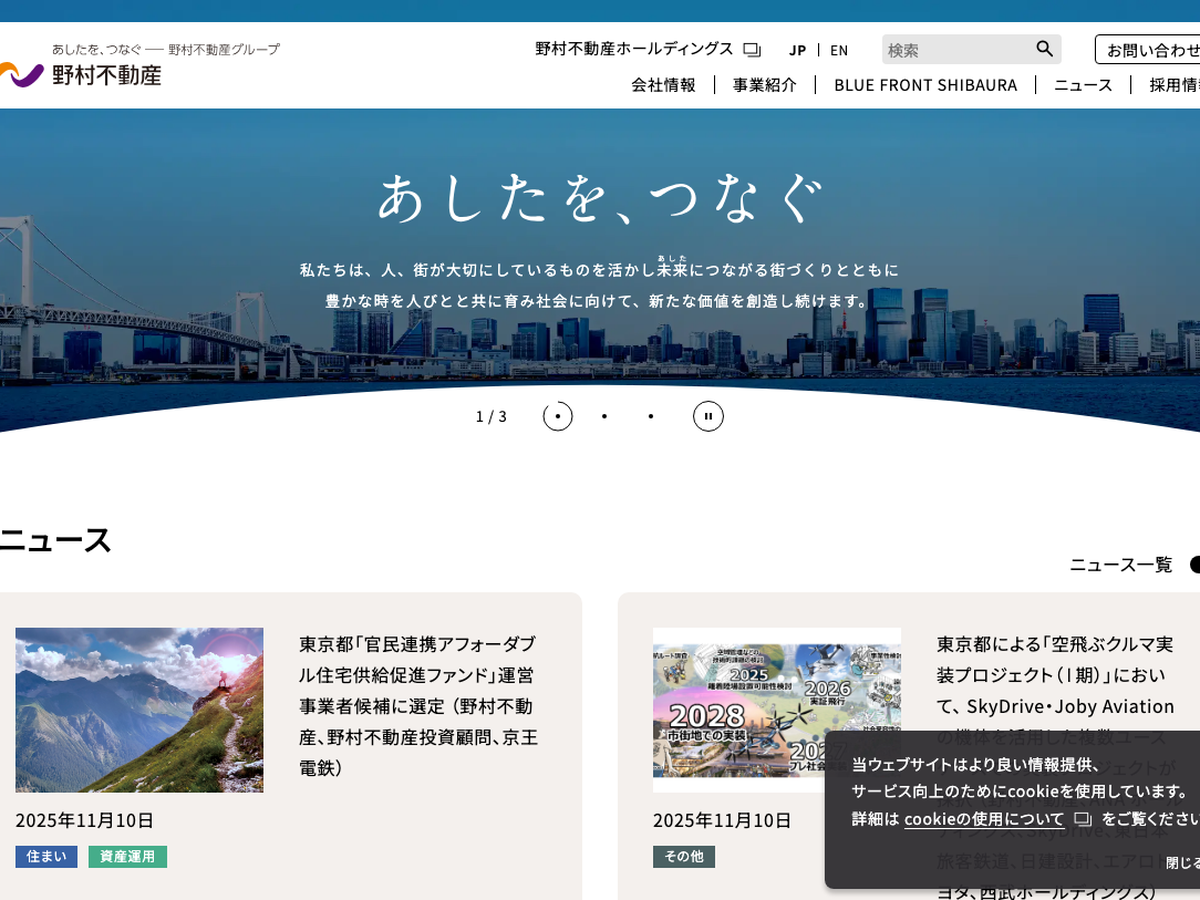Select the first slide indicator dot
The width and height of the screenshot is (1200, 900).
click(x=558, y=416)
